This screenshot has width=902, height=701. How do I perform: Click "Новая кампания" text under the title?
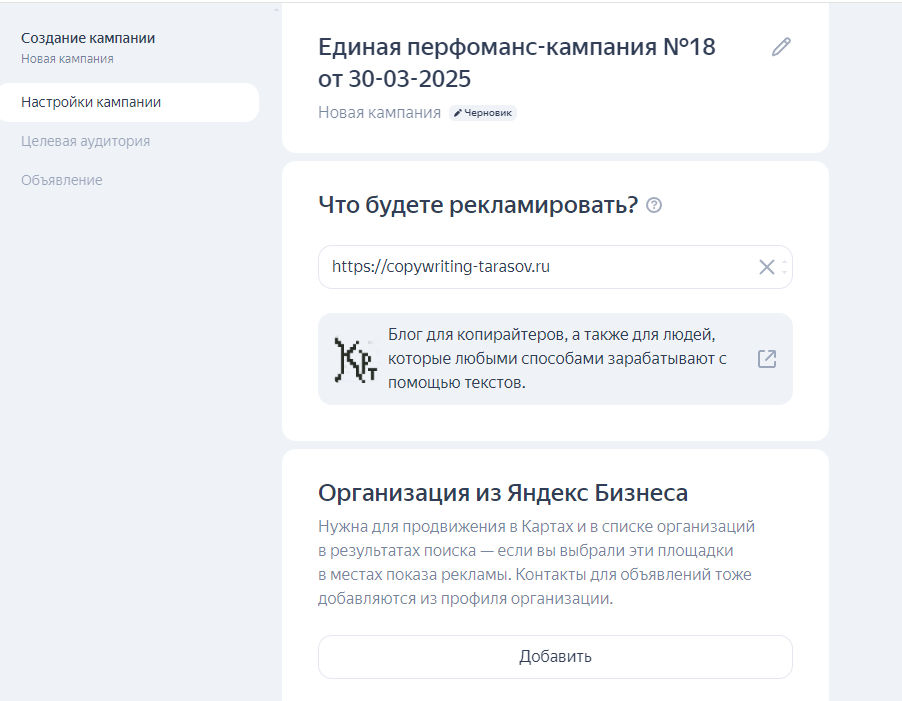[379, 113]
